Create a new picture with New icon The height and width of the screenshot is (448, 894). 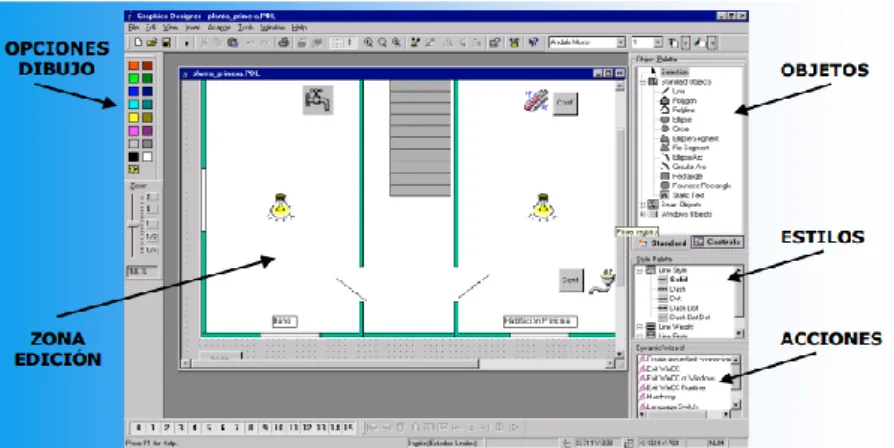138,42
